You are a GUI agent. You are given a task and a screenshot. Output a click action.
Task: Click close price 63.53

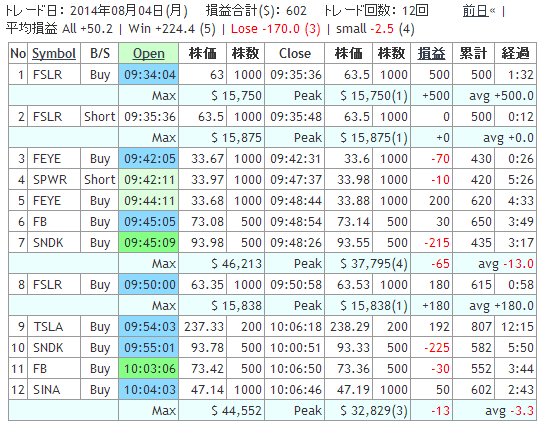353,285
